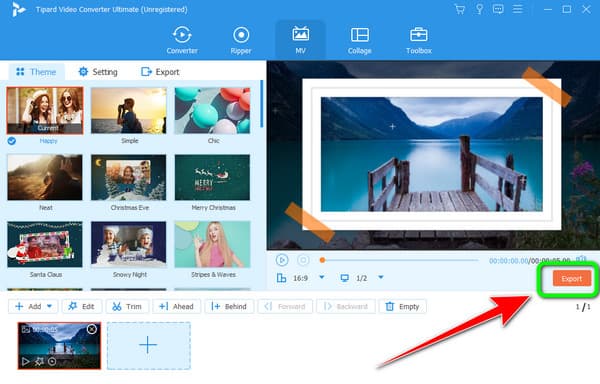Click the Edit wand tool
Image resolution: width=600 pixels, height=384 pixels.
pos(82,306)
